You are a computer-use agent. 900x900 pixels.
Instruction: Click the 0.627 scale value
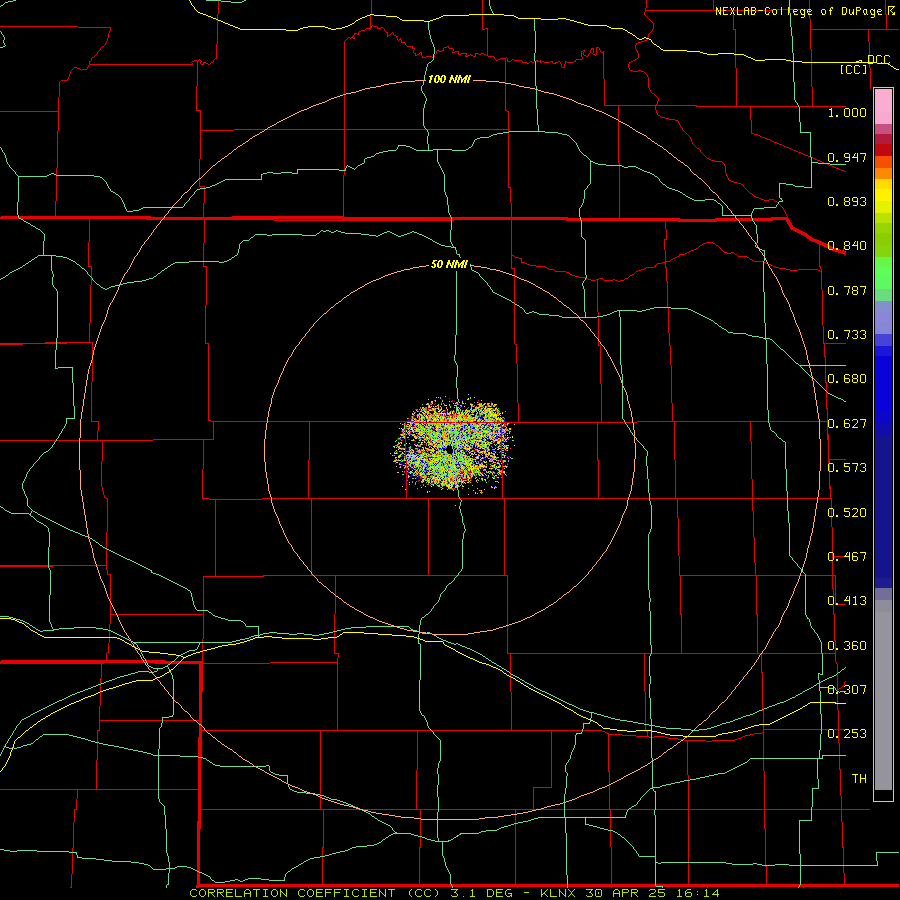coord(847,424)
